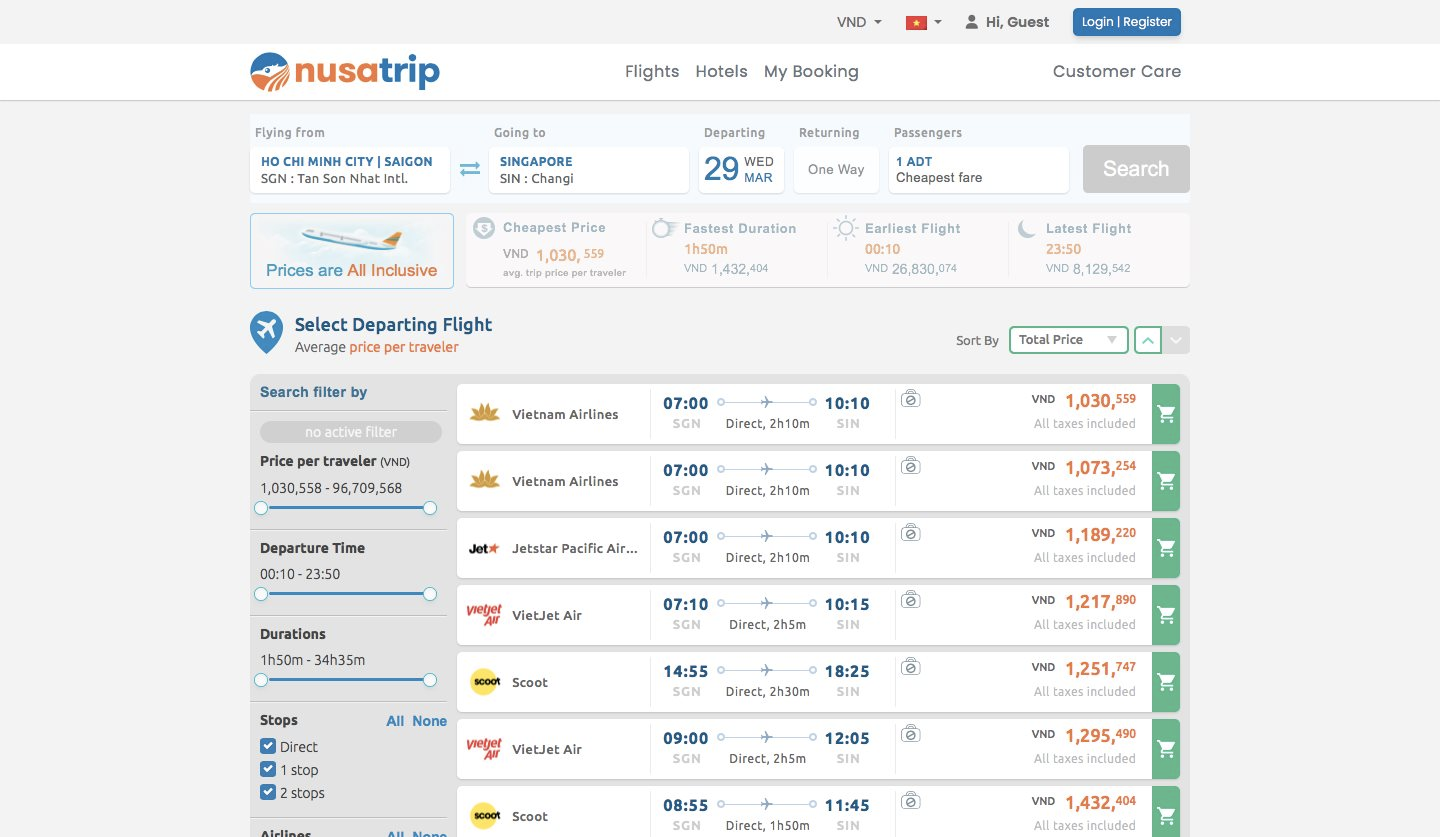
Task: Uncheck the 2 stops checkbox
Action: click(268, 792)
